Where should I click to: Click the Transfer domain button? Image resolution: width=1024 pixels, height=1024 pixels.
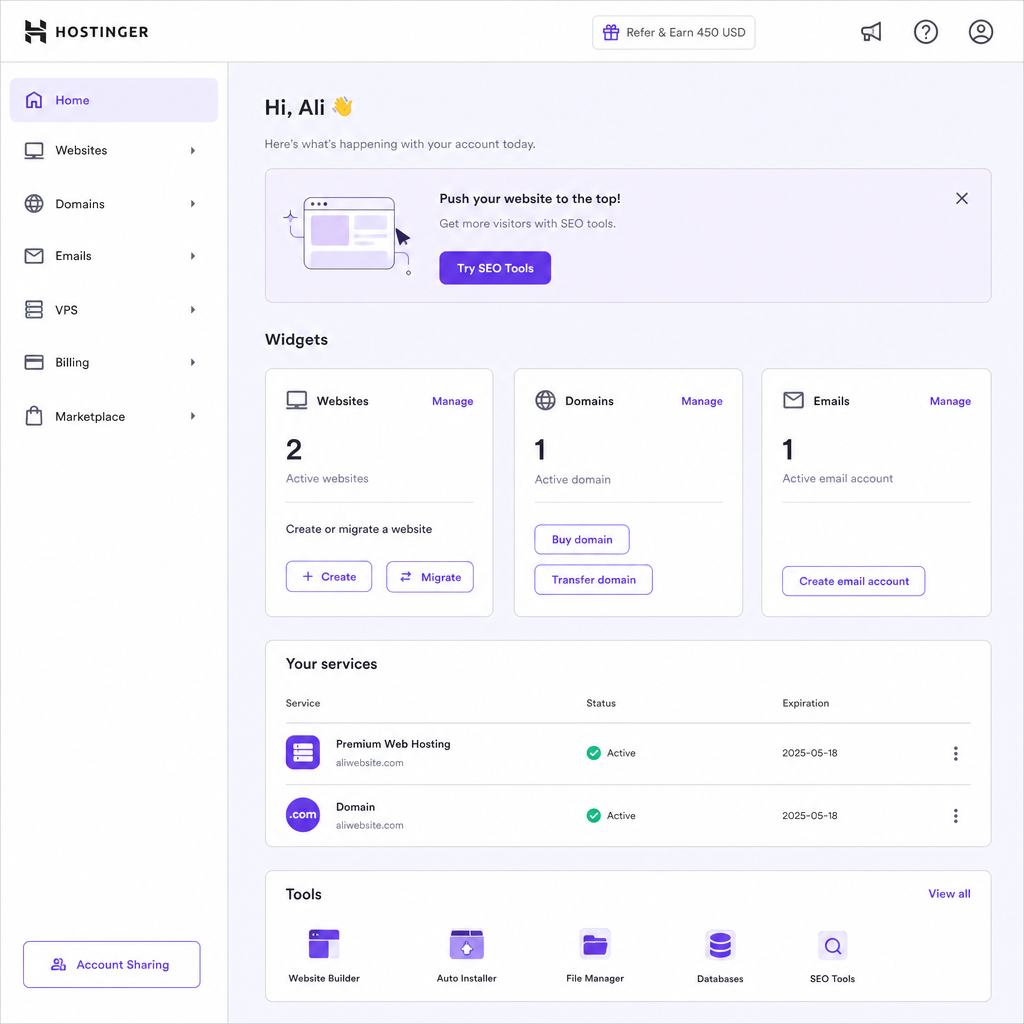tap(593, 579)
